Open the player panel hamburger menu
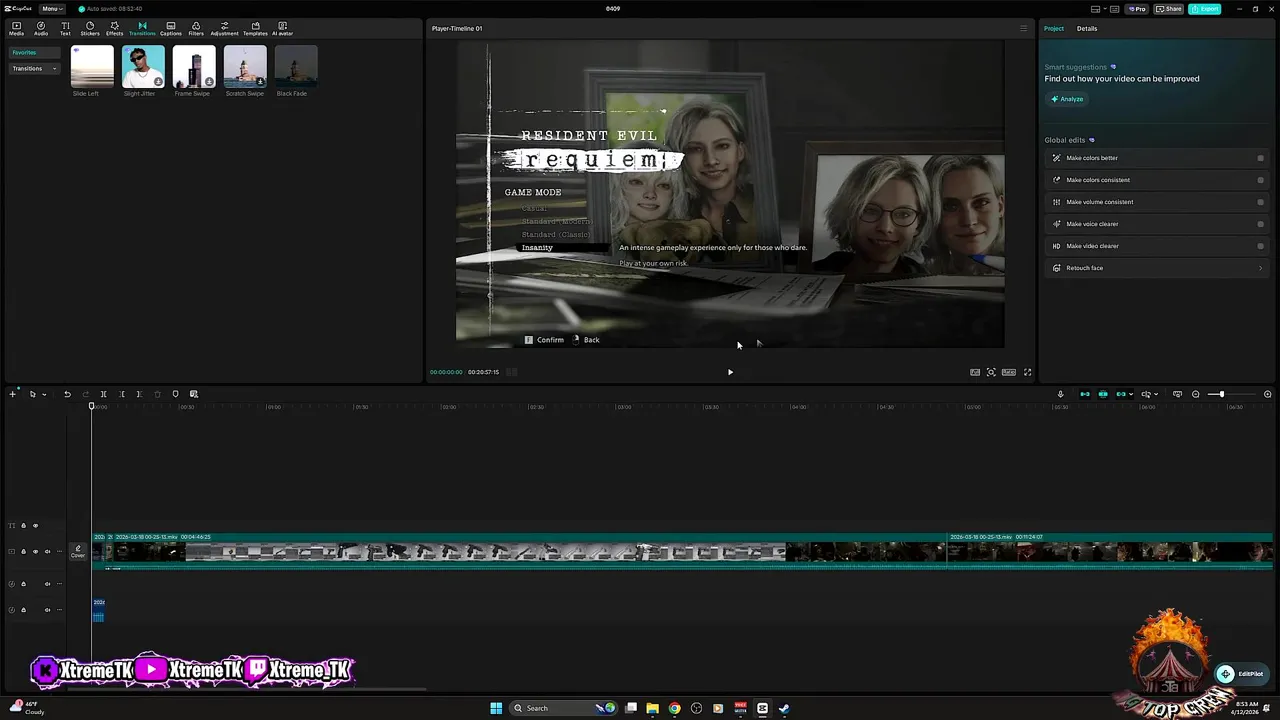Screen dimensions: 1280x720 point(1023,28)
